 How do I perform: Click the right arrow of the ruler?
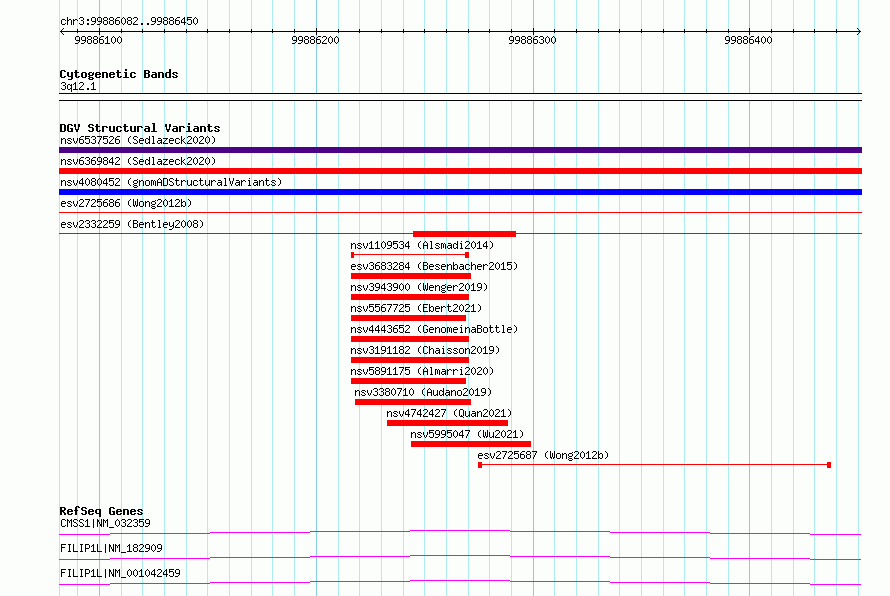pos(859,32)
